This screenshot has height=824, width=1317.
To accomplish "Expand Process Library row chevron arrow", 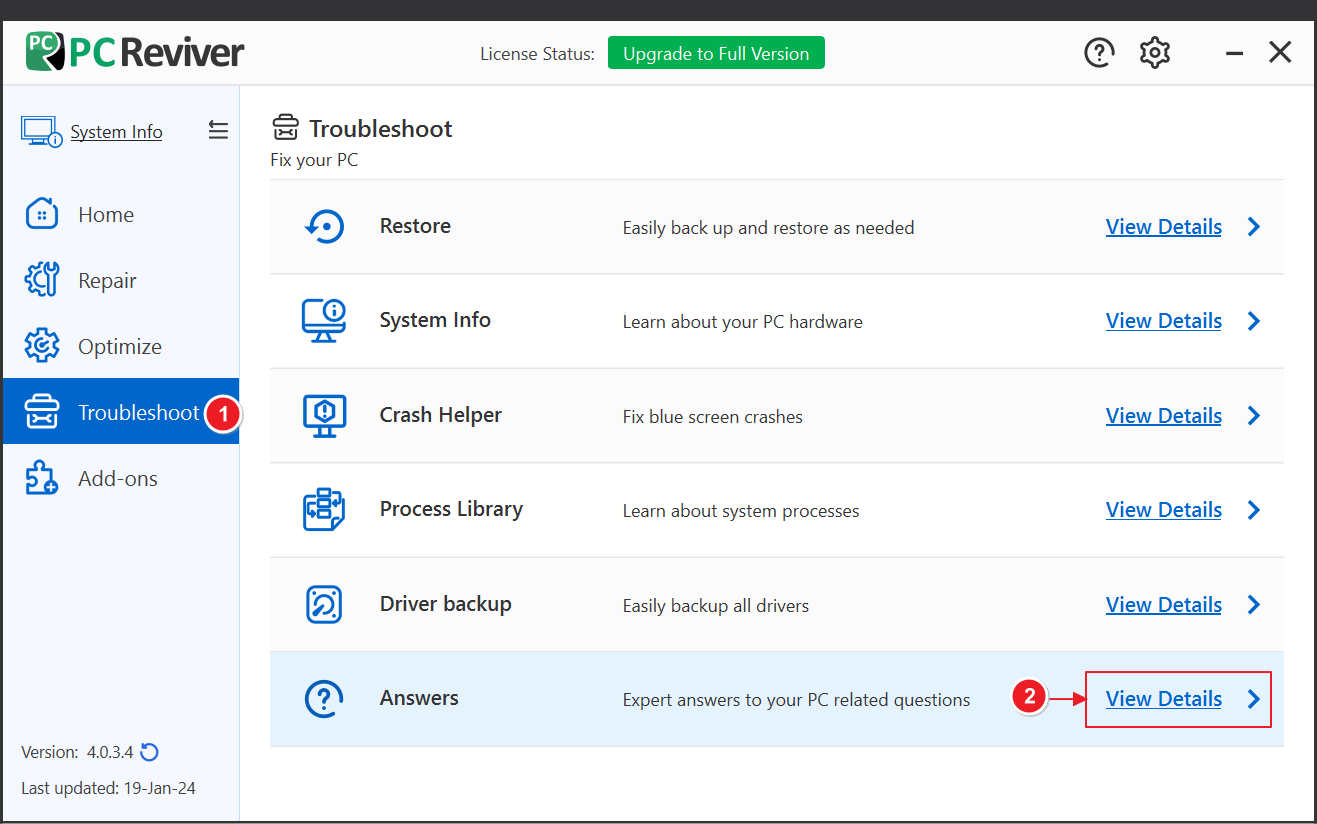I will pos(1254,510).
